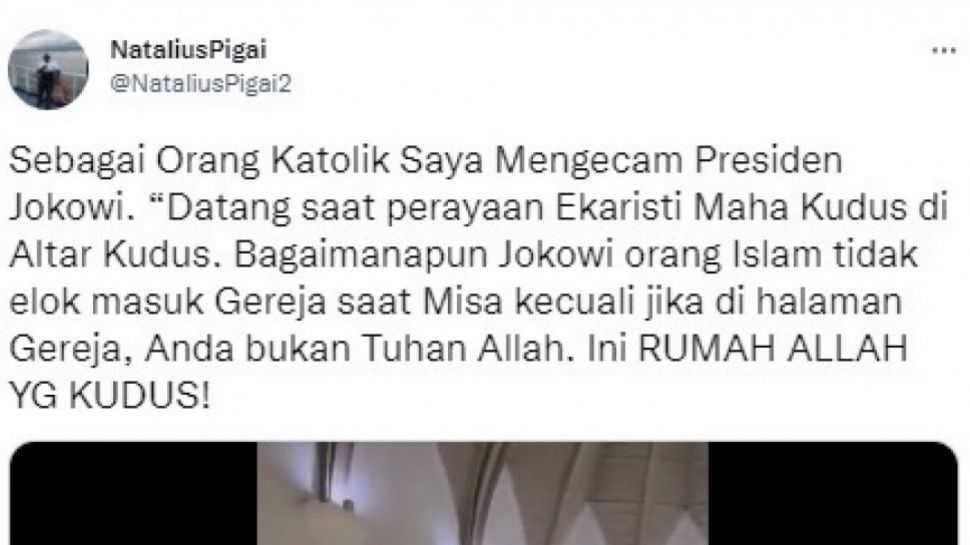Click the sentence Anda bukan Tuhan Allah
The image size is (970, 545).
click(x=357, y=350)
